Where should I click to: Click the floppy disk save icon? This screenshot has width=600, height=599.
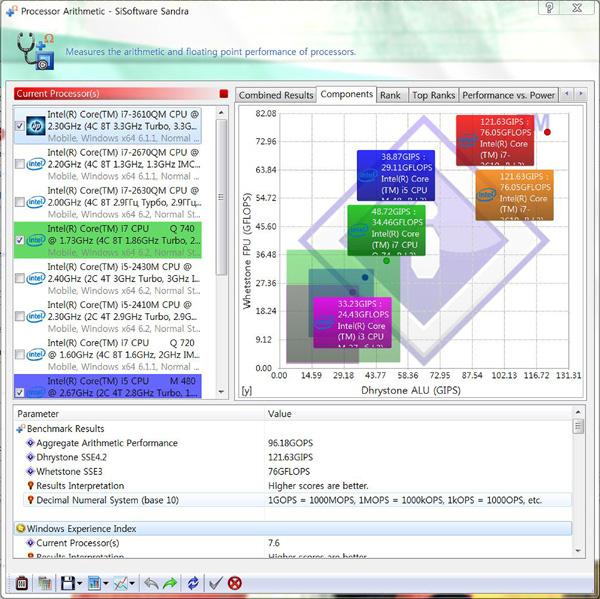pyautogui.click(x=68, y=583)
